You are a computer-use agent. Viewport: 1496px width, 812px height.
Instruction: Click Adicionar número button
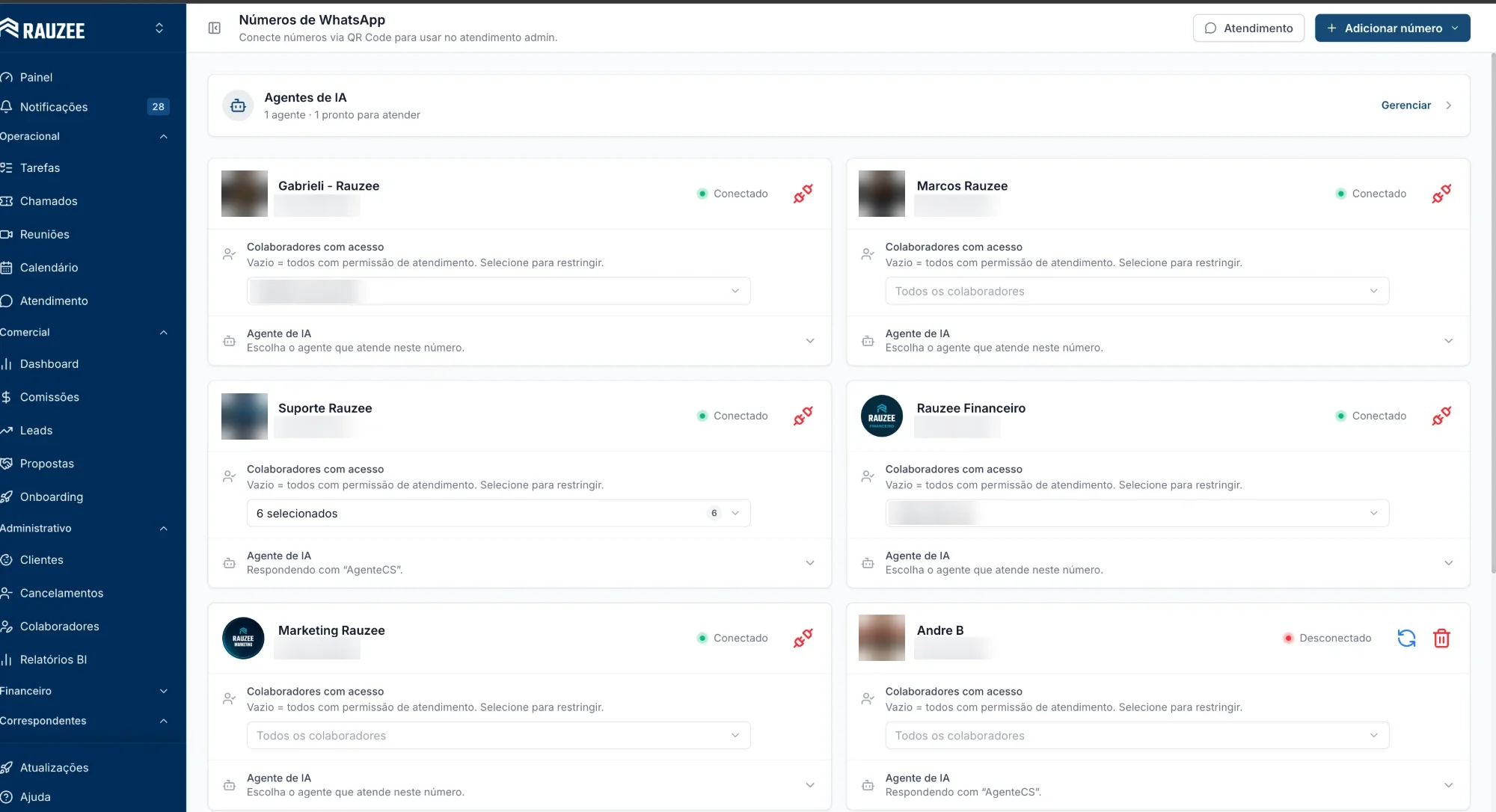(x=1393, y=28)
